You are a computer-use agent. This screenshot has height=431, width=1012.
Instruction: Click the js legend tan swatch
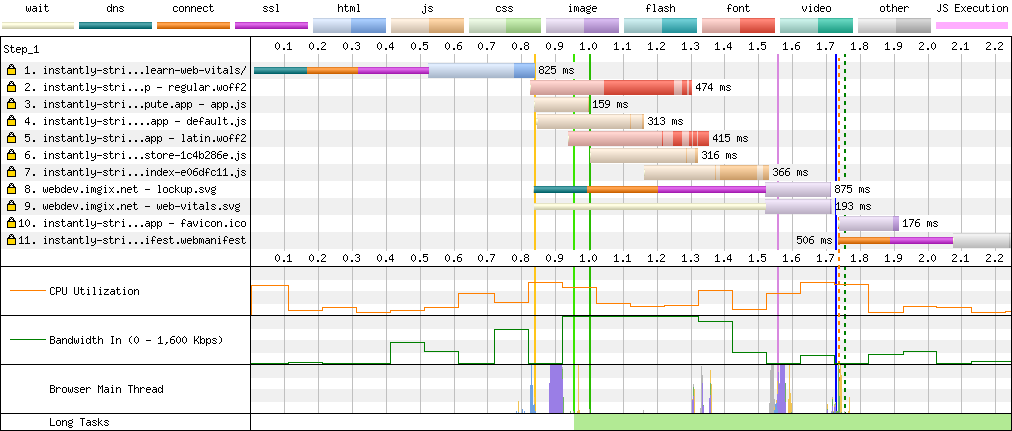pyautogui.click(x=427, y=26)
